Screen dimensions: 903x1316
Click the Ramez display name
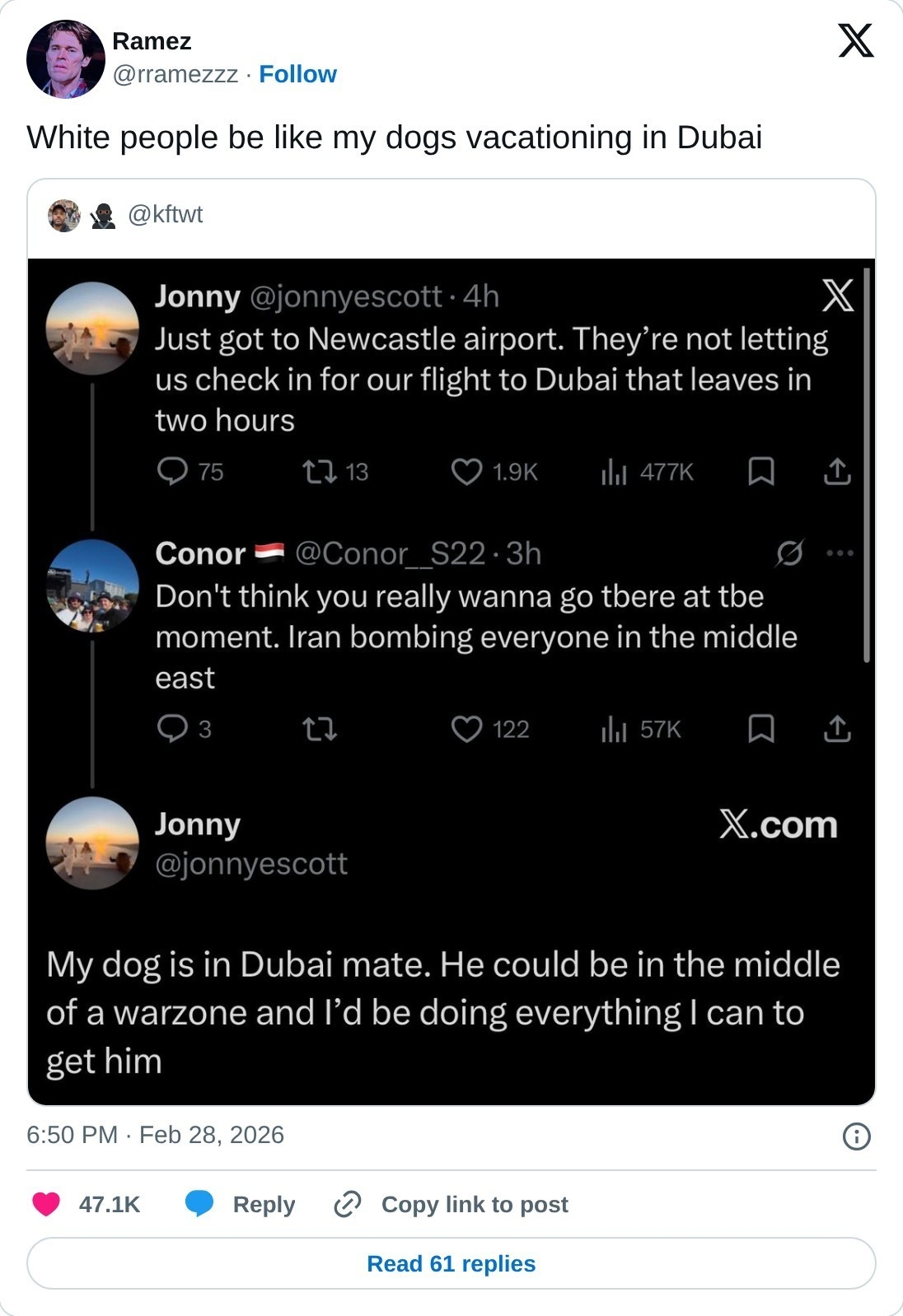[x=152, y=41]
